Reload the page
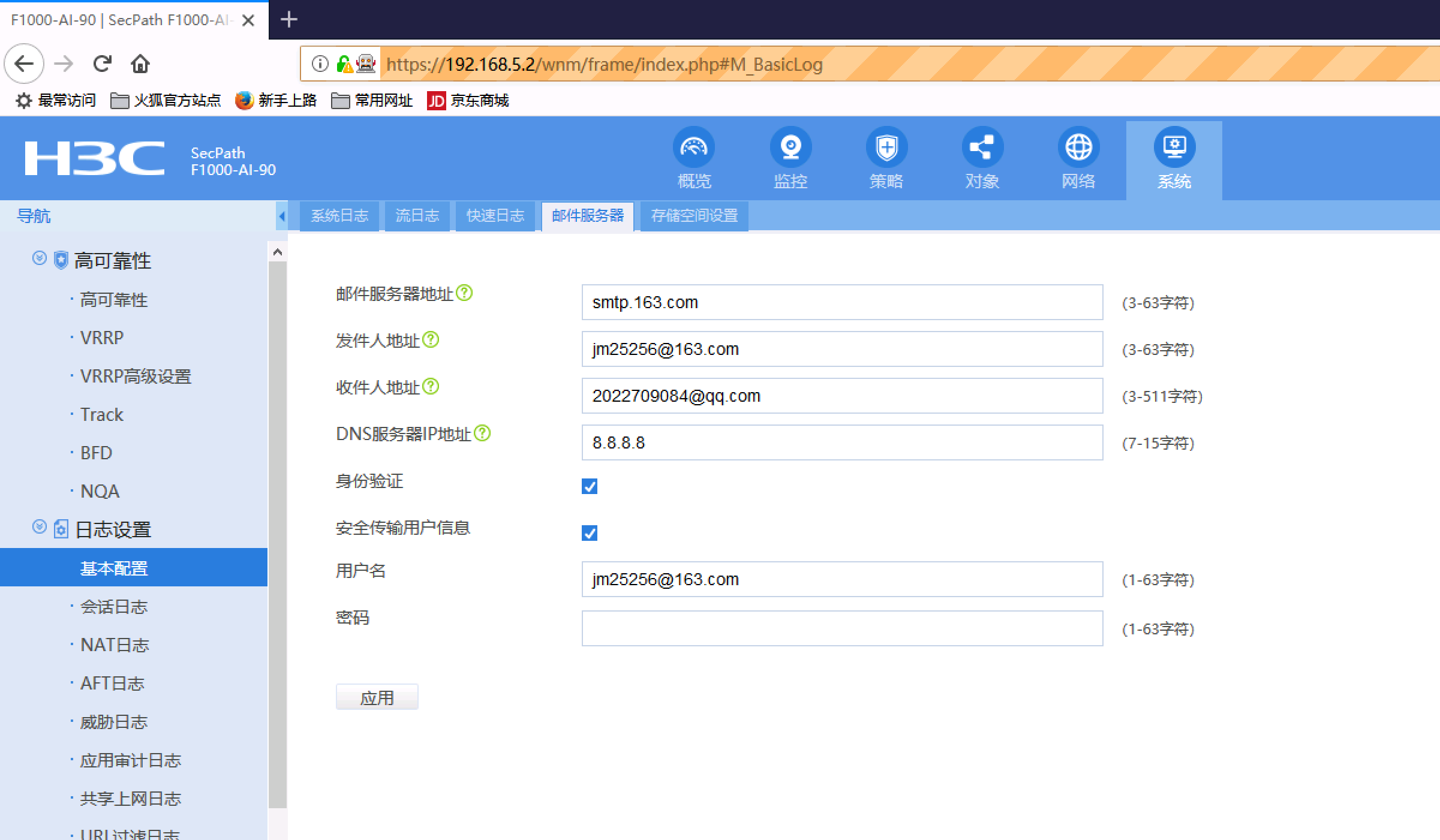The height and width of the screenshot is (840, 1440). point(102,64)
